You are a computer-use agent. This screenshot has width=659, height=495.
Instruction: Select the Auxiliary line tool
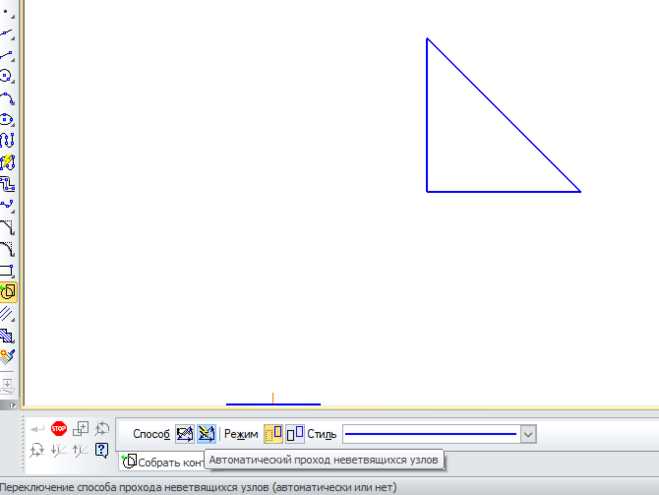(7, 33)
